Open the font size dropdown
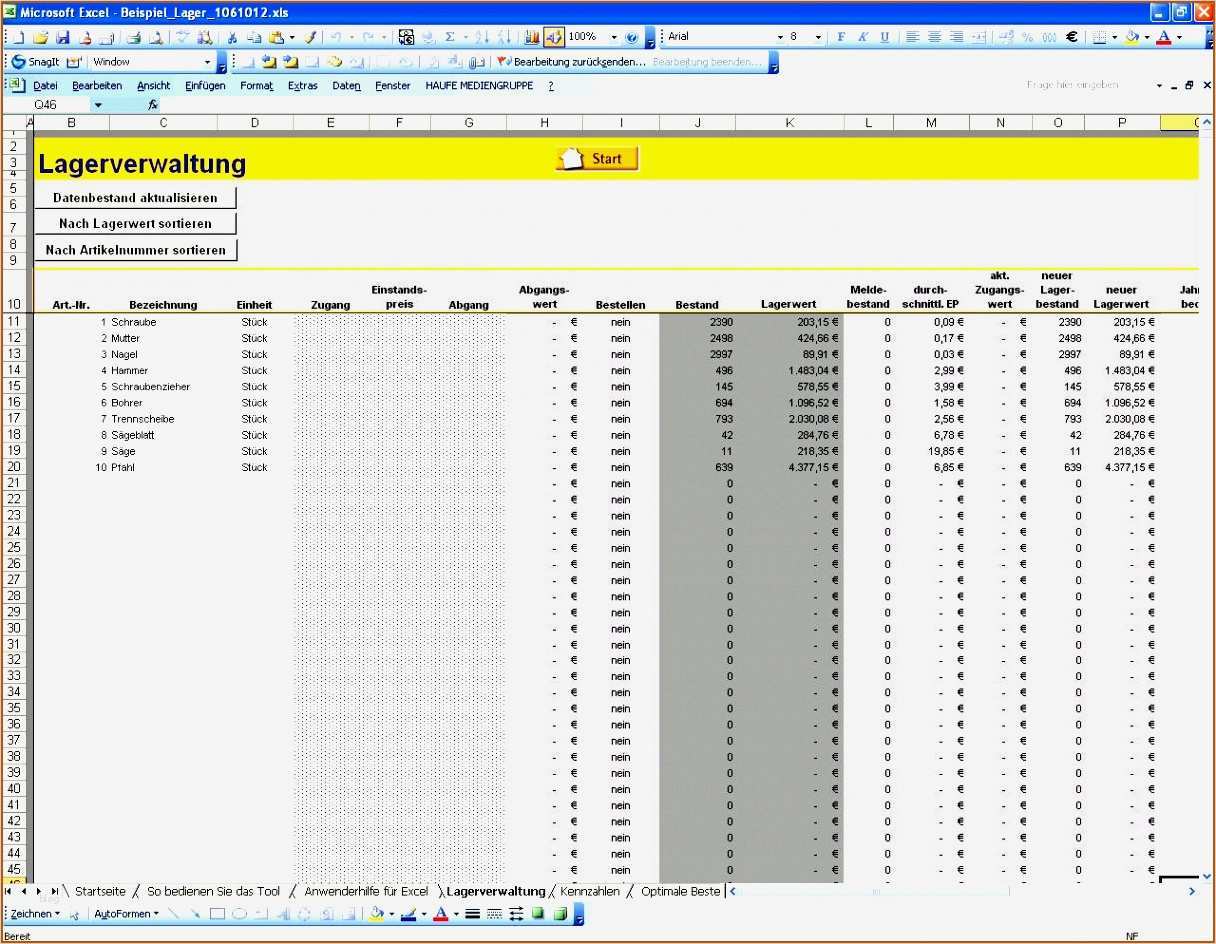Screen dimensions: 1216x944 pos(818,36)
